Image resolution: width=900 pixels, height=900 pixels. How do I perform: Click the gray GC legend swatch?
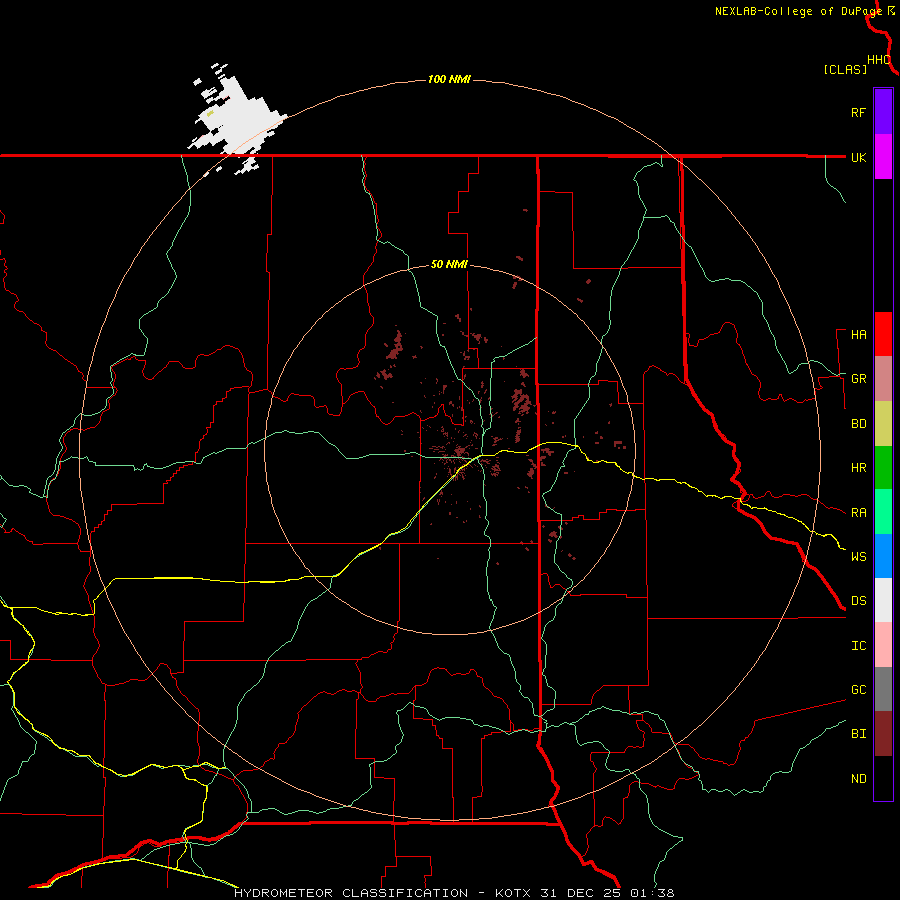point(883,689)
